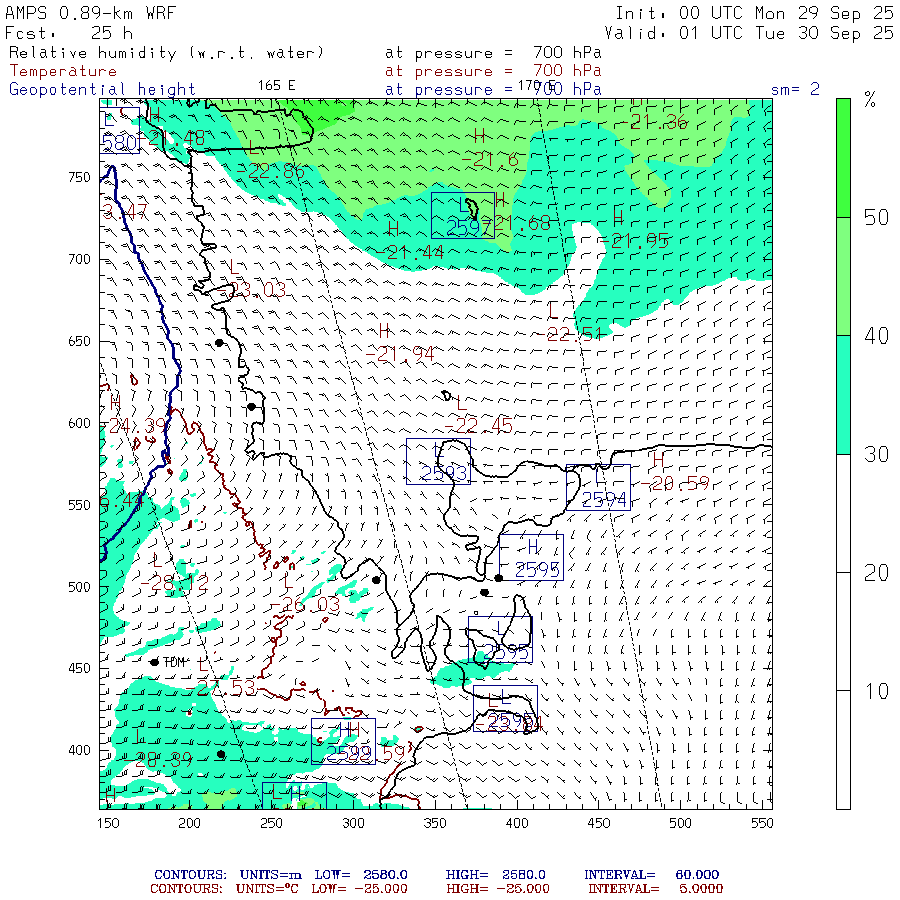Viewport: 900px width, 900px height.
Task: Click the boxed 2593 geopotential label
Action: [438, 461]
